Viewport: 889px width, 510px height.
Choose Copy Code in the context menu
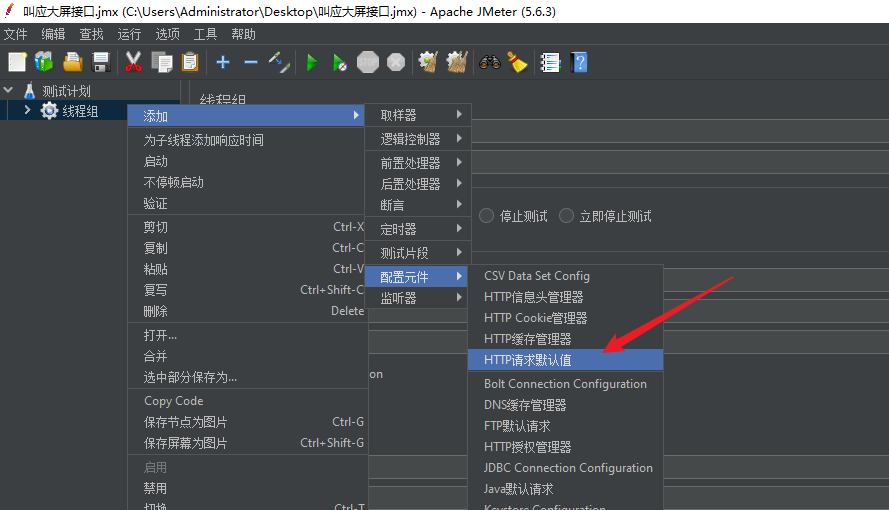pyautogui.click(x=246, y=401)
